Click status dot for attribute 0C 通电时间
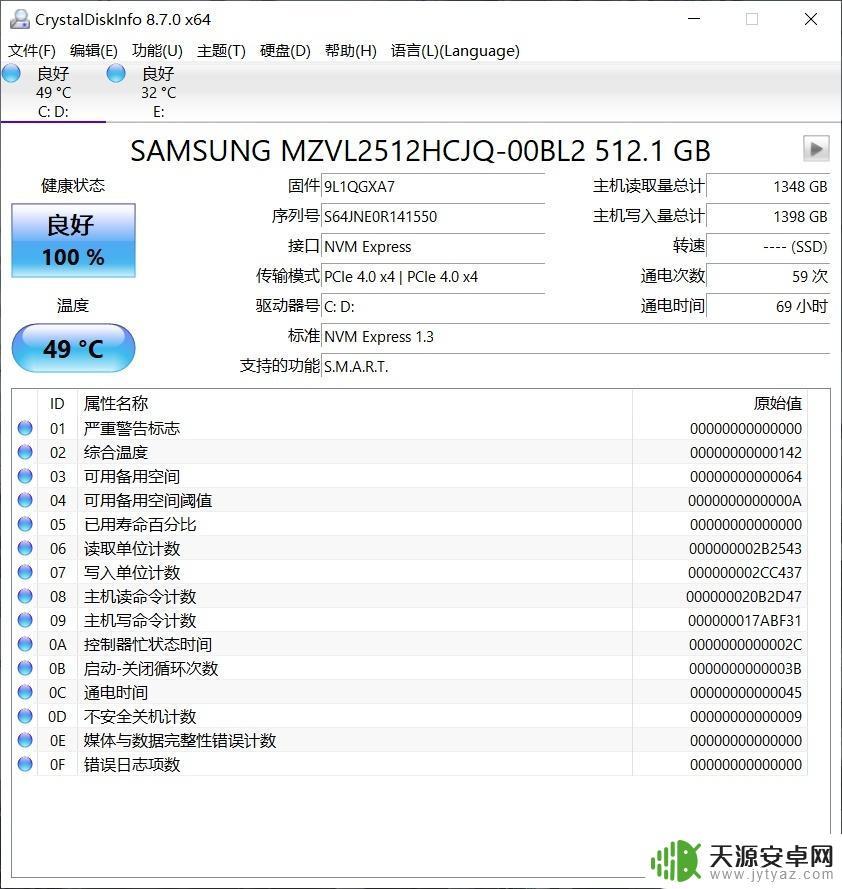Screen dimensions: 842x889 point(25,692)
